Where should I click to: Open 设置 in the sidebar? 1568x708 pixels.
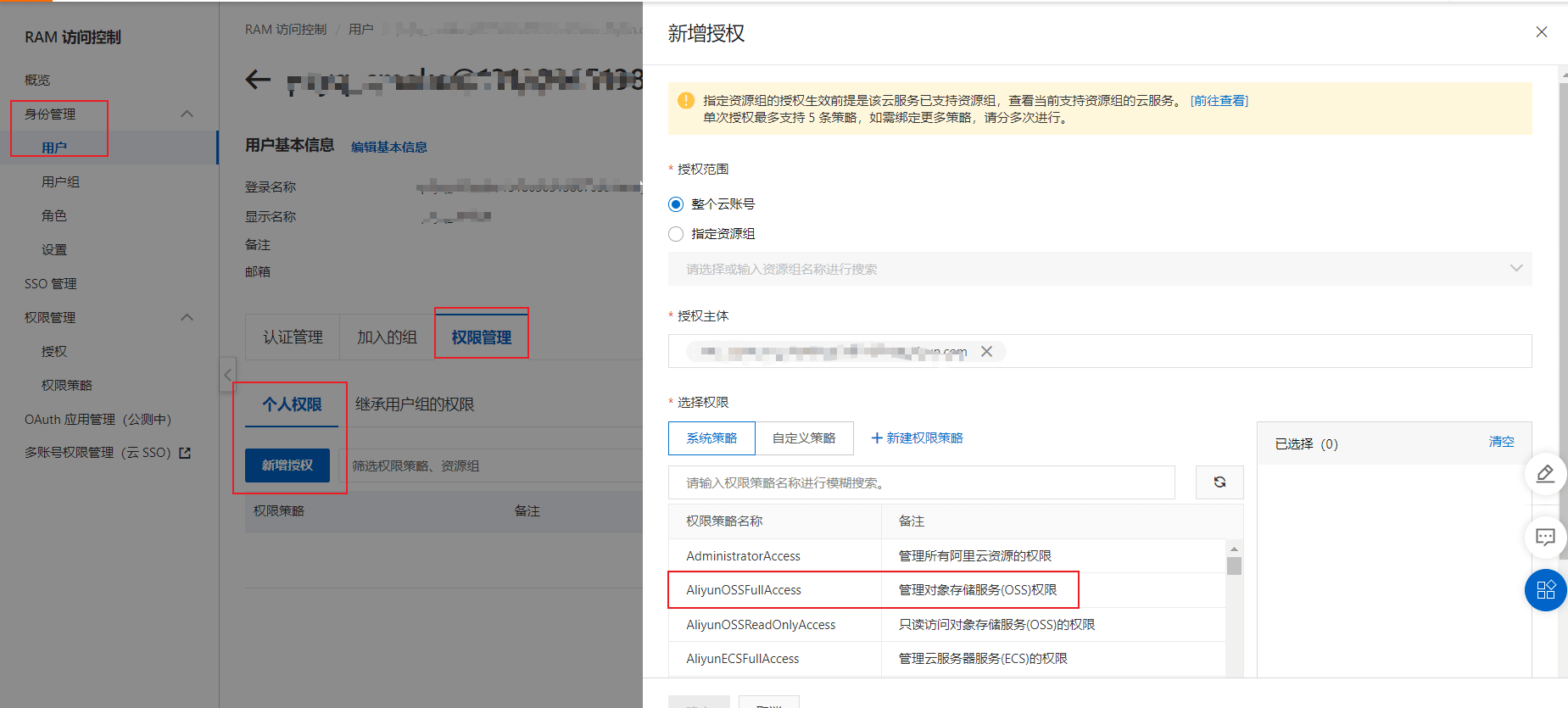click(54, 249)
